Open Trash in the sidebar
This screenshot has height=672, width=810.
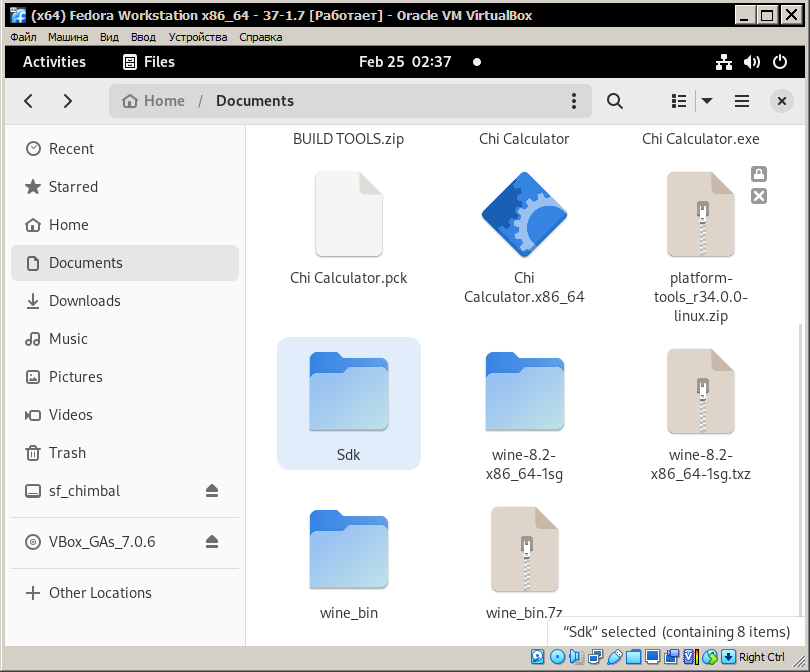124,452
